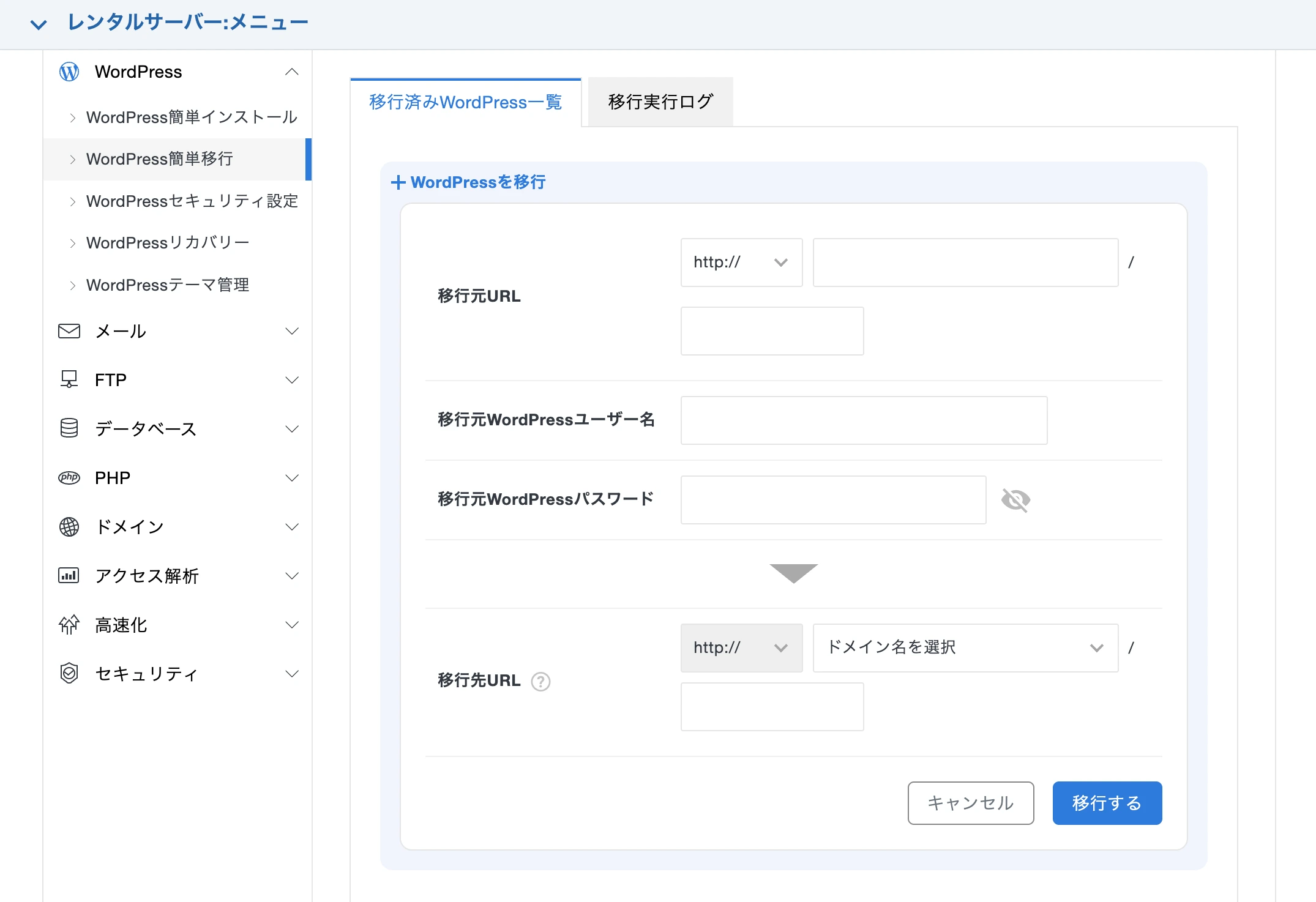Viewport: 1316px width, 902px height.
Task: Click the キャンセル button
Action: (971, 803)
